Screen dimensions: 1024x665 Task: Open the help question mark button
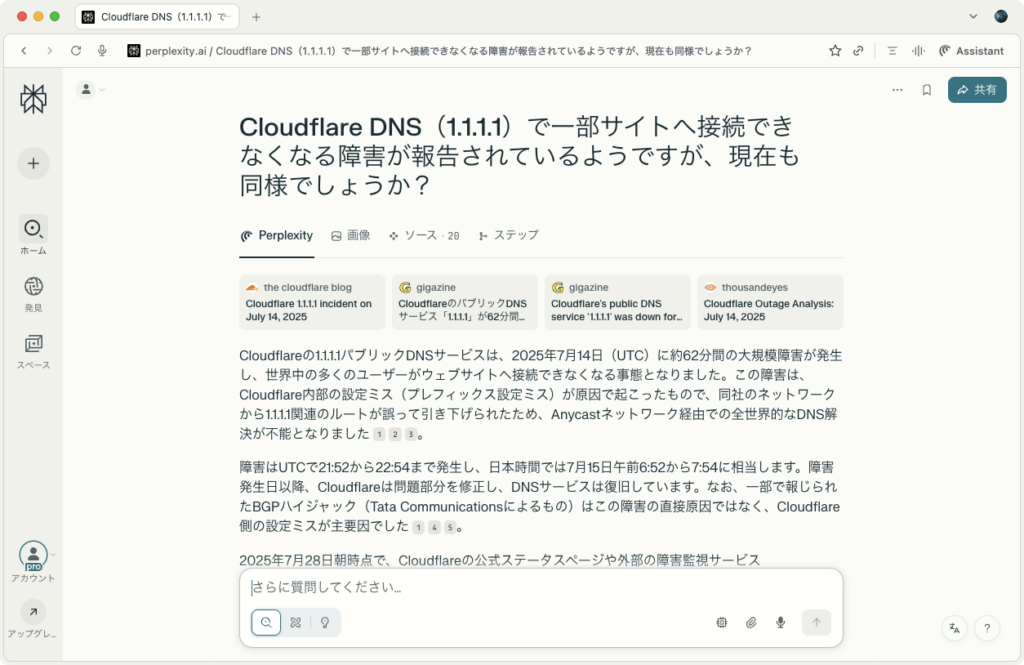(x=987, y=628)
